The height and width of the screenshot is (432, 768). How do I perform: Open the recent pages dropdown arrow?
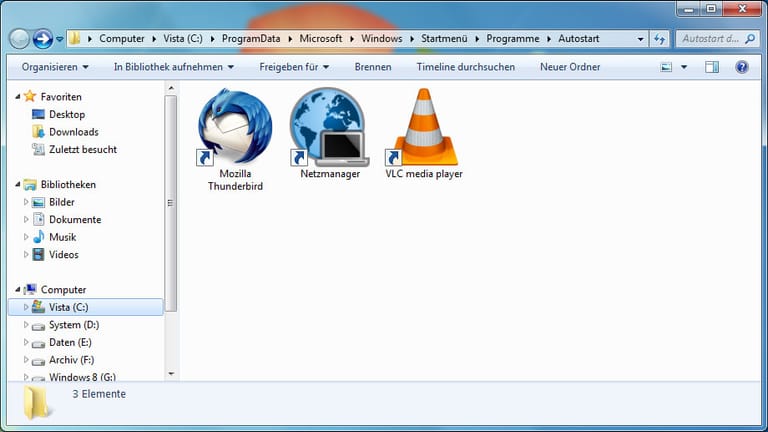pyautogui.click(x=59, y=39)
